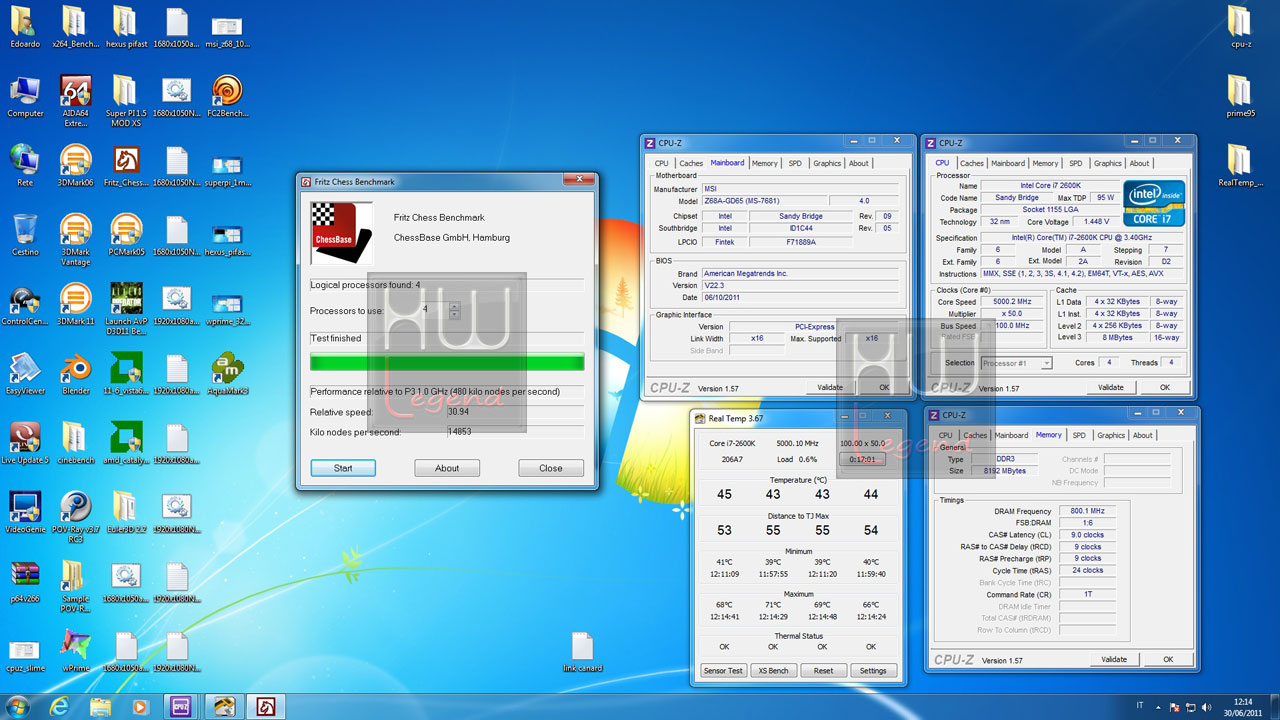Click Validate in the Mainboard CPU-Z window

pyautogui.click(x=830, y=387)
